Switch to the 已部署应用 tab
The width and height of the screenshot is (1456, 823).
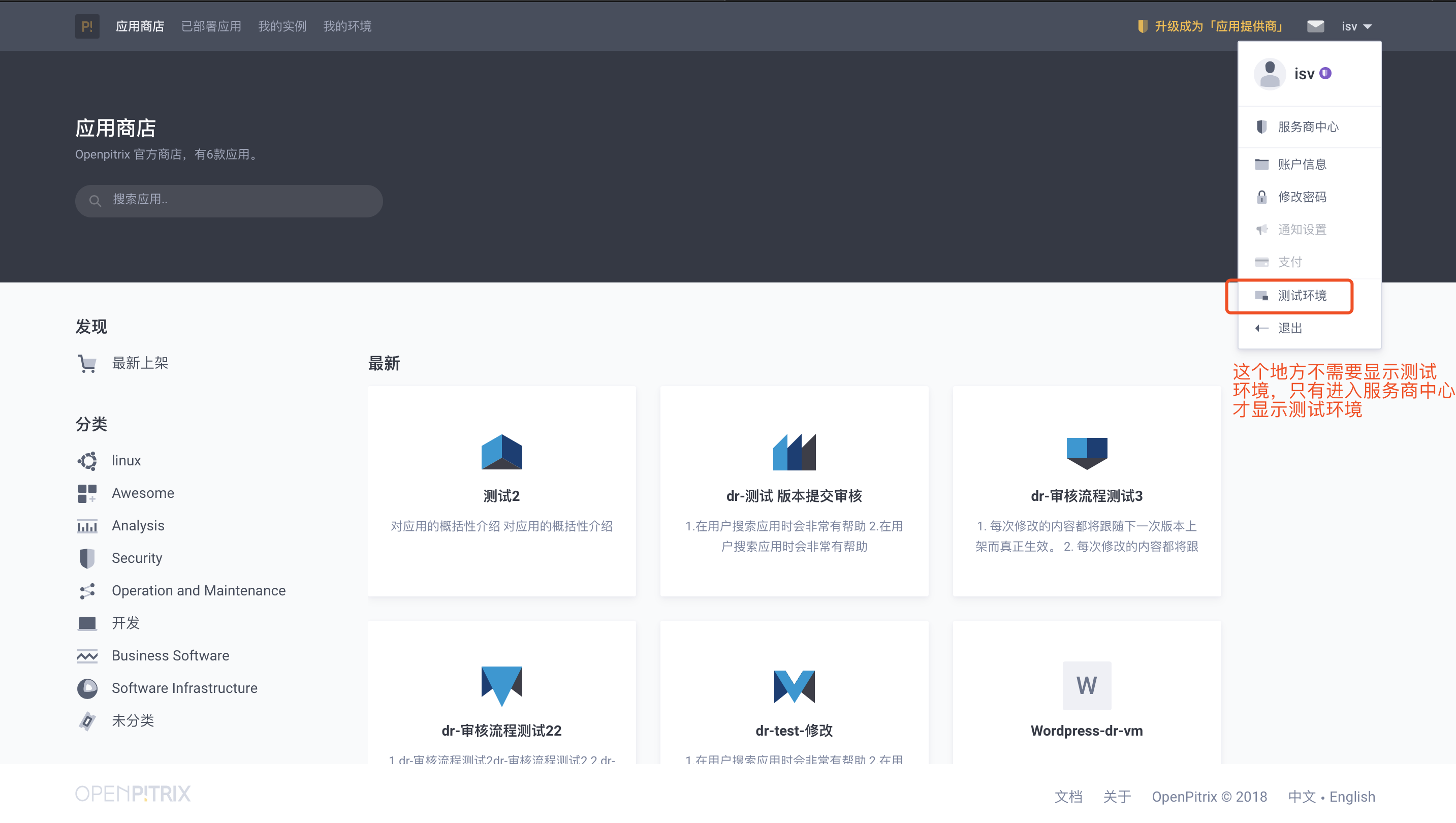pos(211,26)
